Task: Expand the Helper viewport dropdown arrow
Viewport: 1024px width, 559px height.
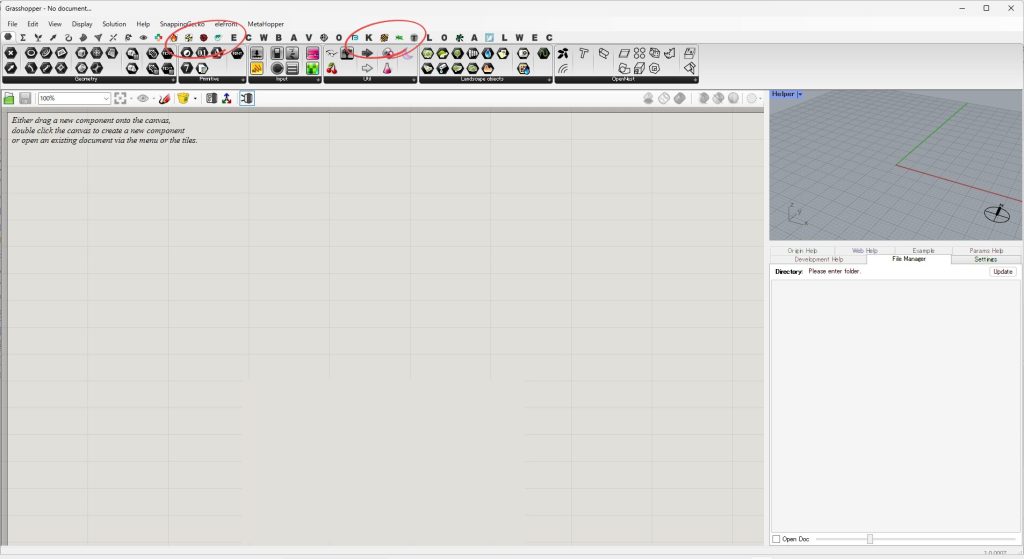Action: click(799, 94)
